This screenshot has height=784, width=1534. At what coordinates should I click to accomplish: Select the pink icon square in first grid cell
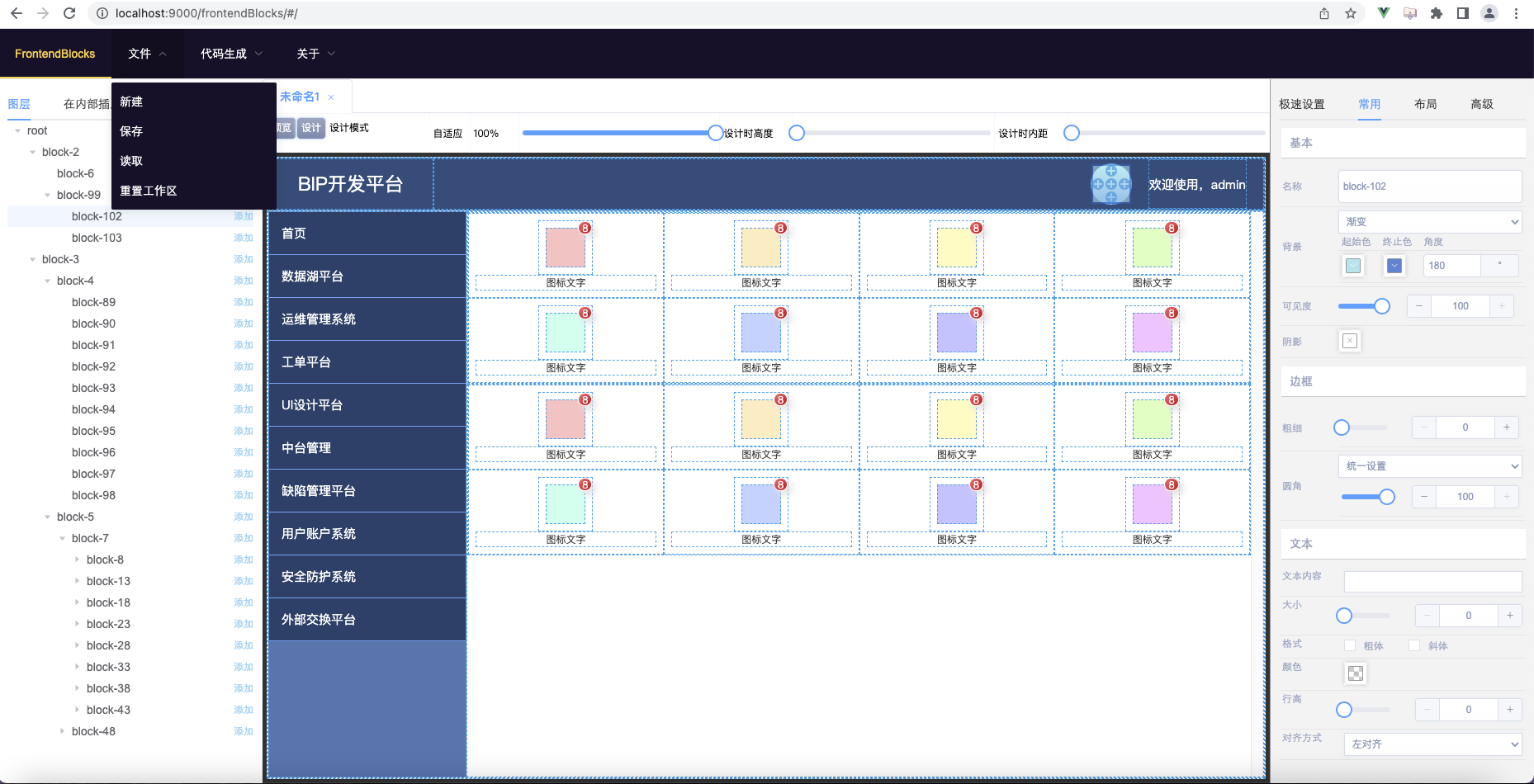point(566,248)
